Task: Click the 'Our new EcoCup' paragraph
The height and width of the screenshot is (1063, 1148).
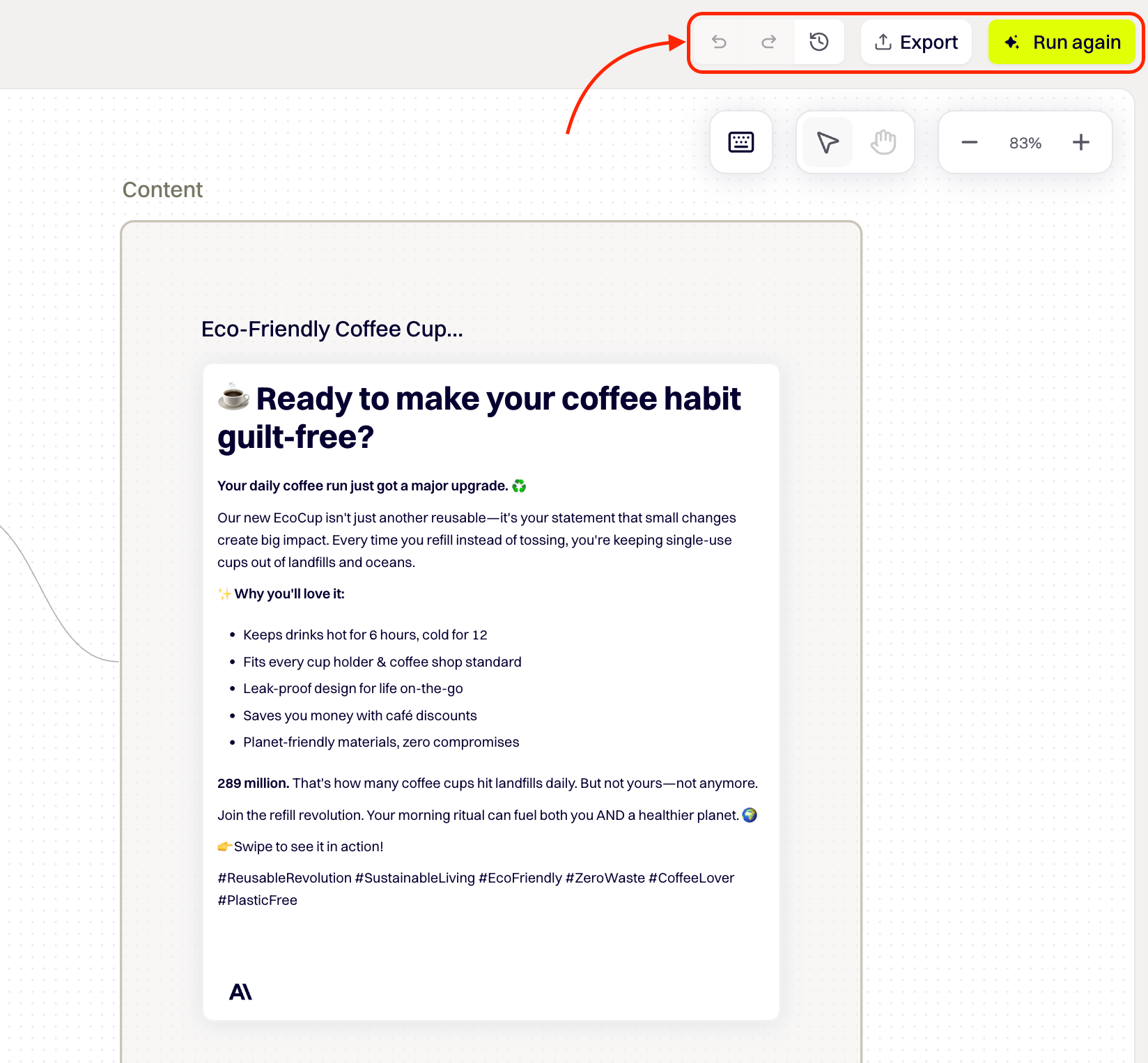Action: (x=476, y=540)
